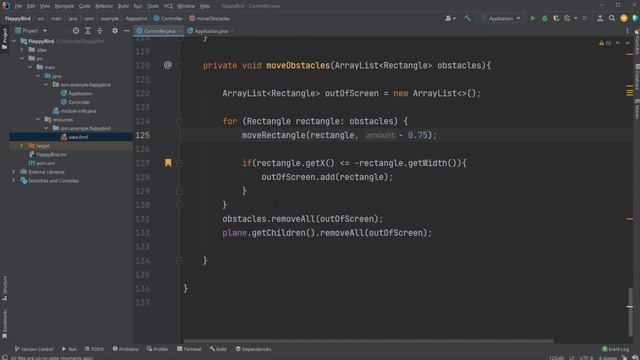Open the Profile run icon in toolbar
640x360 pixels.
(x=567, y=18)
